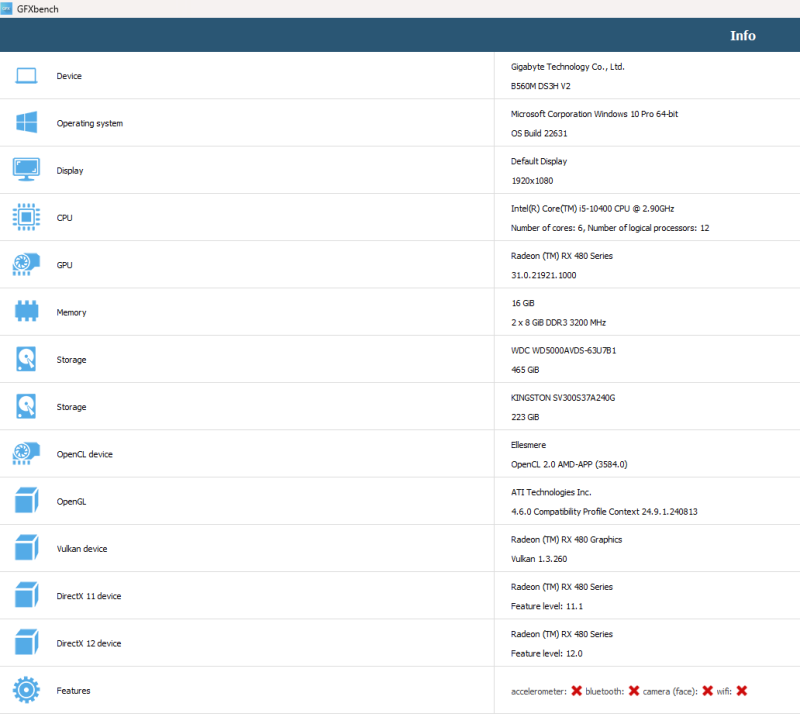Viewport: 800px width, 717px height.
Task: Click the Device row label
Action: pos(69,76)
